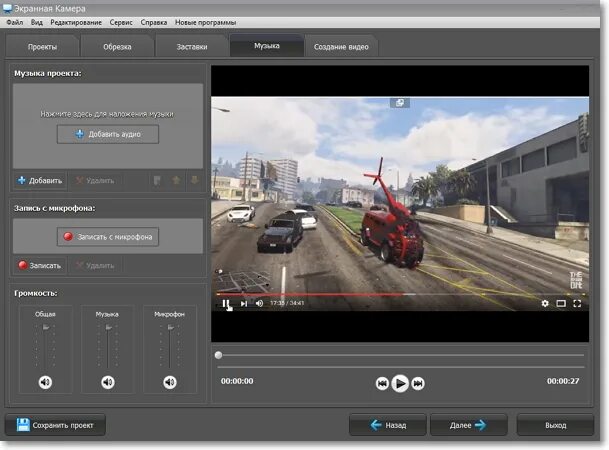This screenshot has height=450, width=609.
Task: Proceed with the Далее button
Action: coord(468,425)
